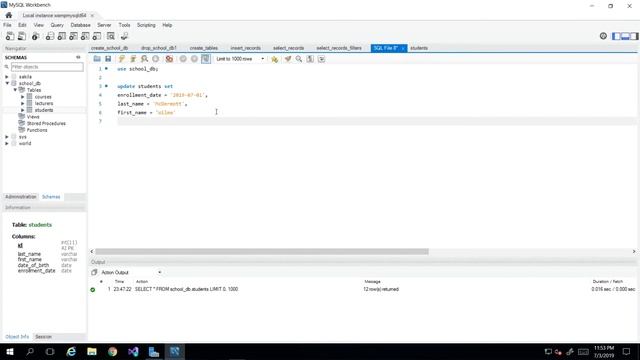Click horizontal scrollbar of SQL editor
The image size is (640, 360).
pos(262,251)
